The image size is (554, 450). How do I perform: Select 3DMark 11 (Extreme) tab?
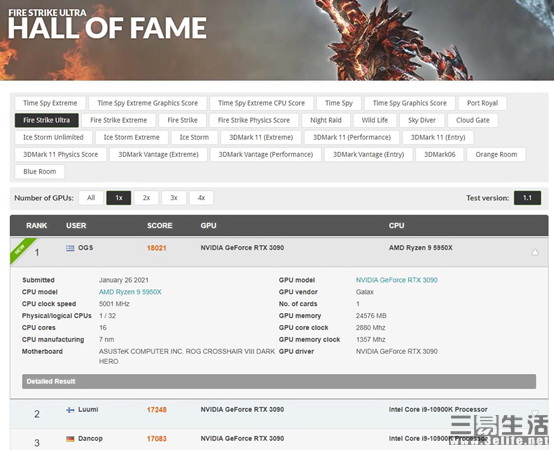(x=261, y=137)
